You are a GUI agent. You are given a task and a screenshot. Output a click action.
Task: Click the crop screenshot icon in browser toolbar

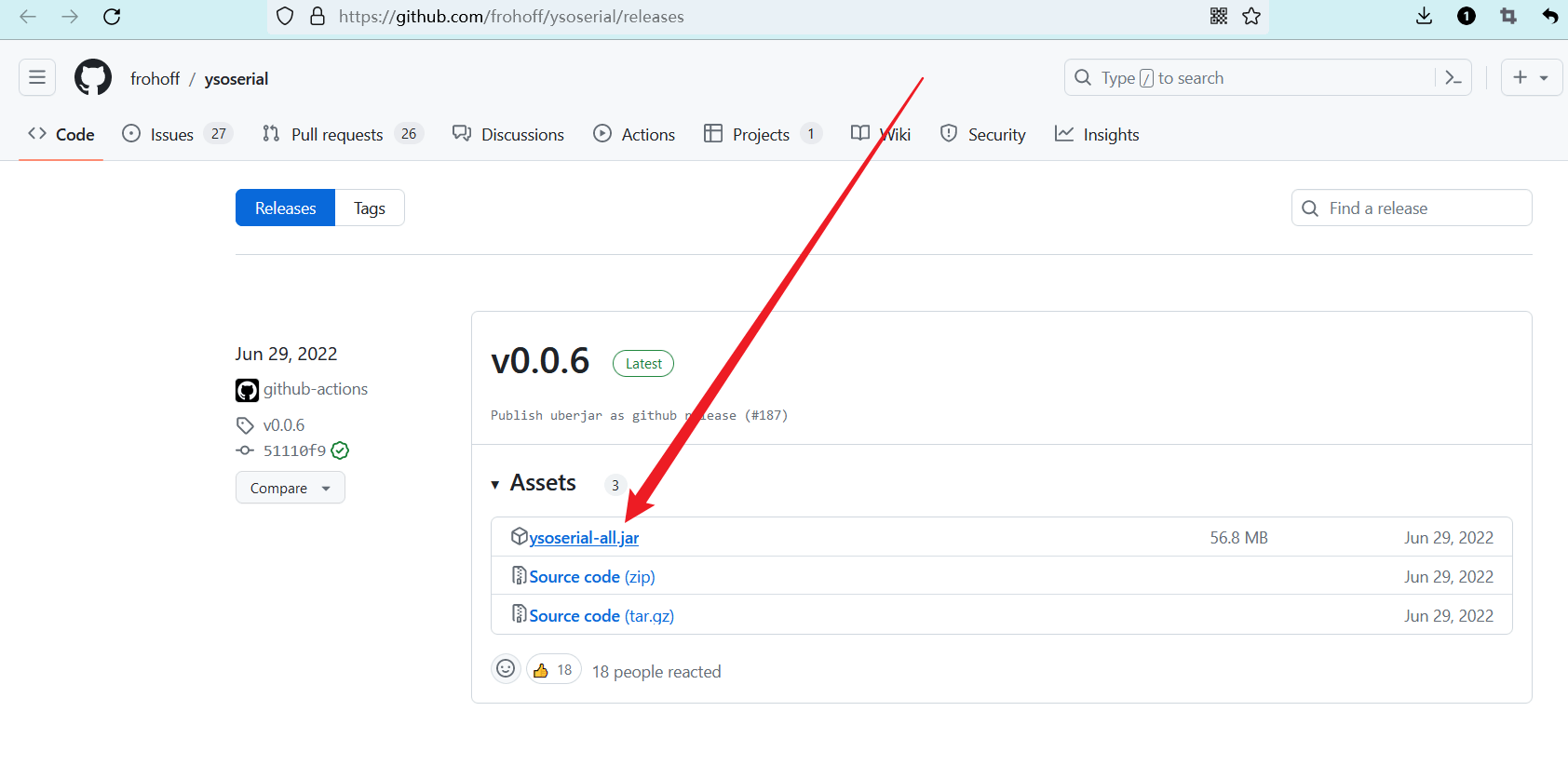[x=1508, y=16]
